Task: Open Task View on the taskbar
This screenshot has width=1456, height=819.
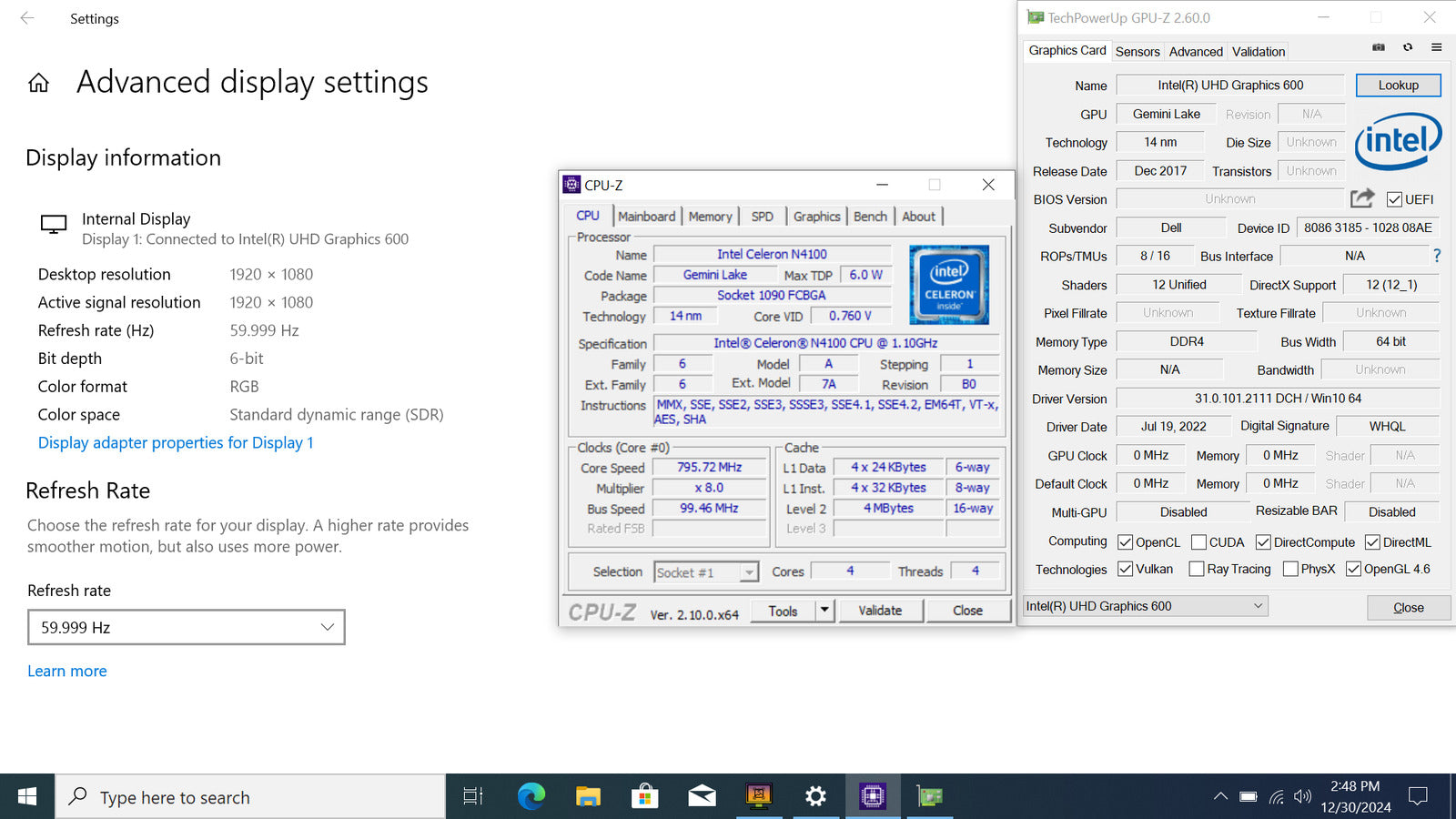Action: pos(473,797)
